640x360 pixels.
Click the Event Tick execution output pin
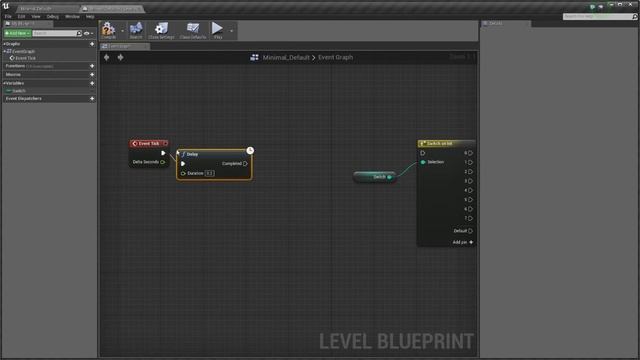tap(163, 153)
